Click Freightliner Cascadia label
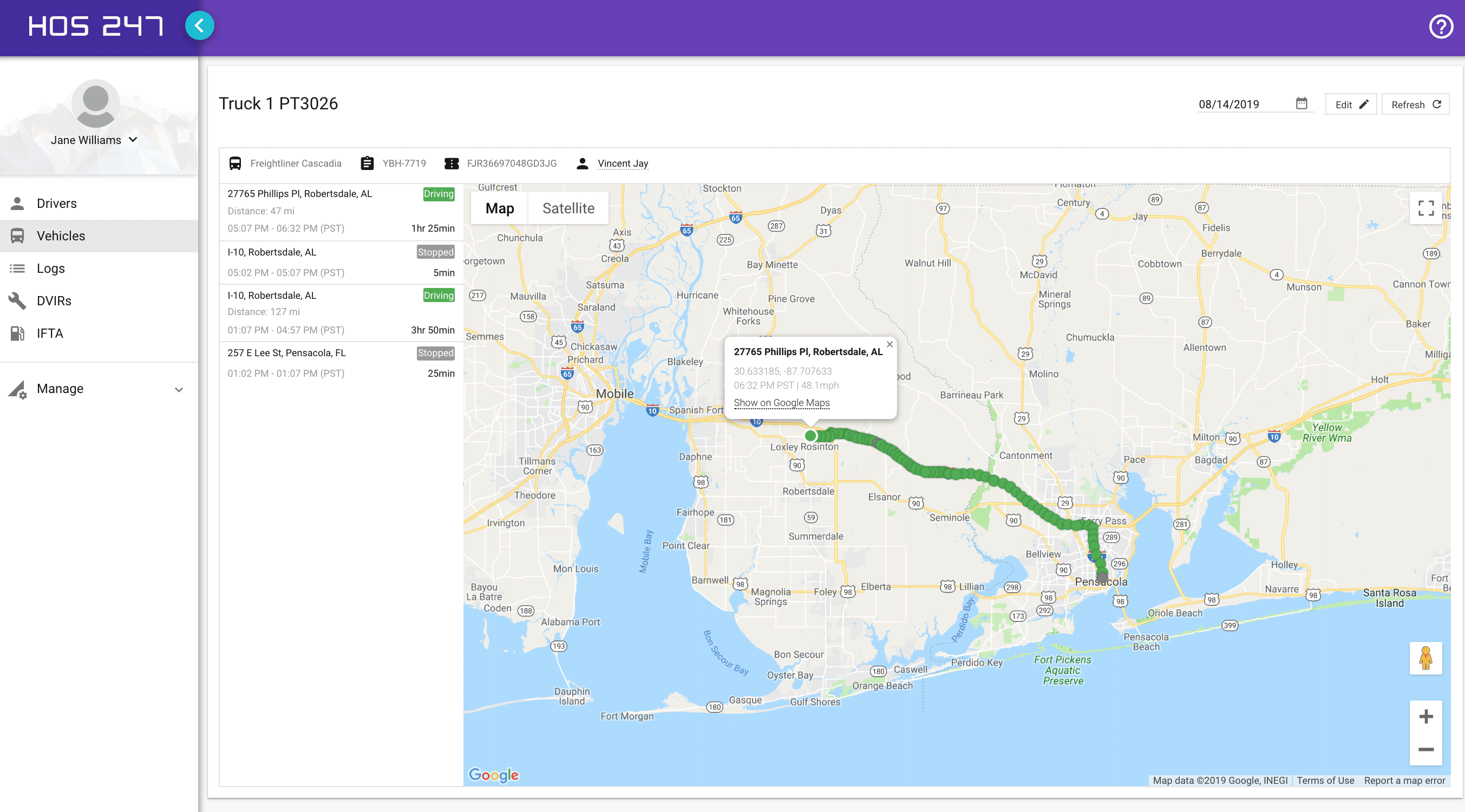 [x=296, y=163]
